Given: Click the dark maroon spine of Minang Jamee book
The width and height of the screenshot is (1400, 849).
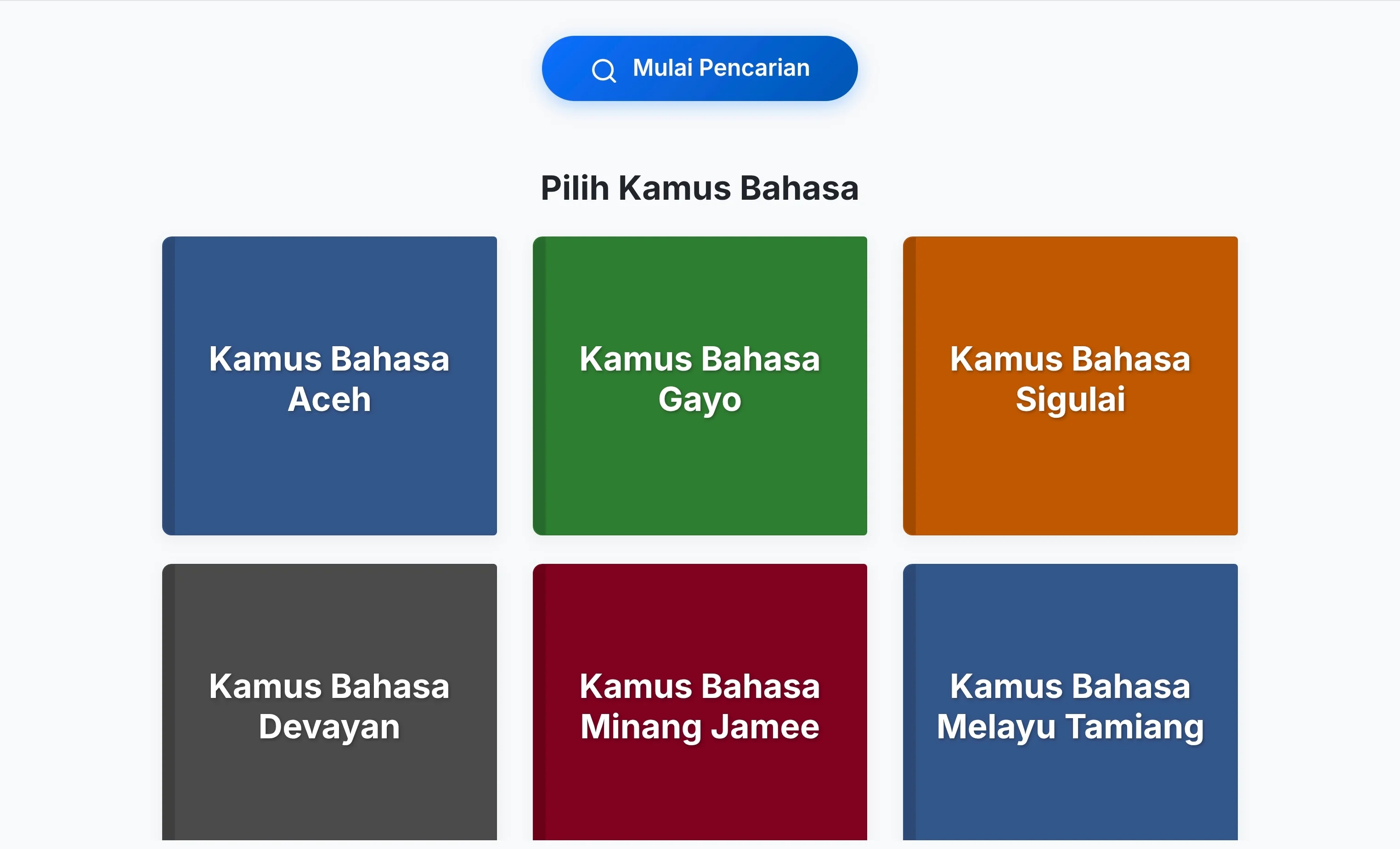Looking at the screenshot, I should coord(539,702).
